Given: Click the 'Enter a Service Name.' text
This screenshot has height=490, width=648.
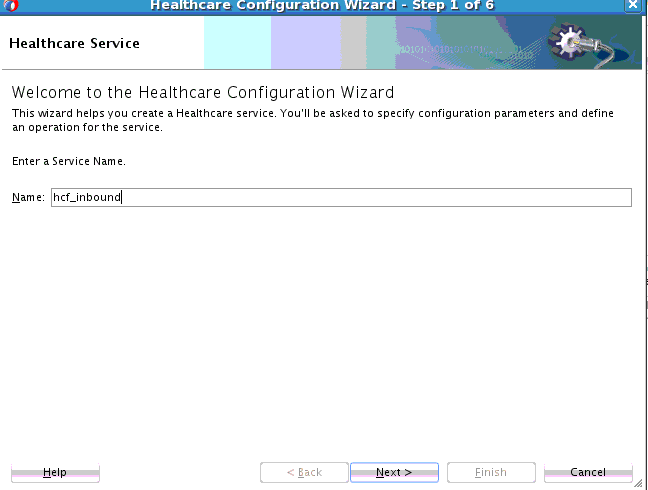Looking at the screenshot, I should (69, 161).
